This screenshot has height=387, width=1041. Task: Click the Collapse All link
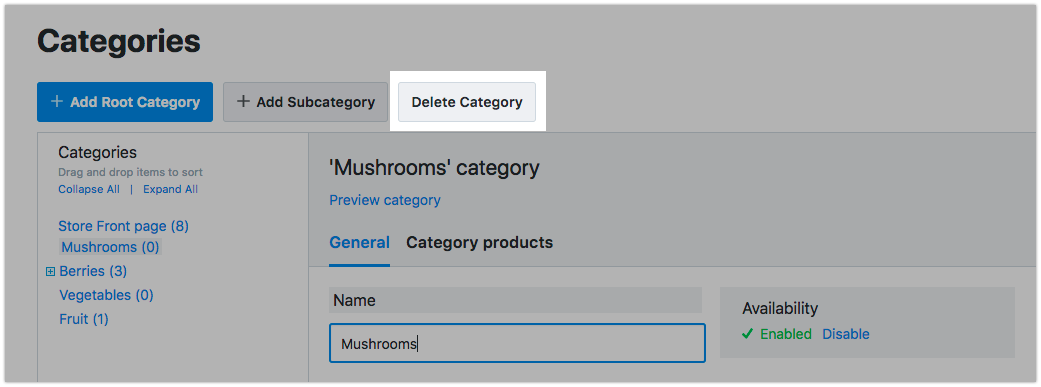pyautogui.click(x=89, y=189)
